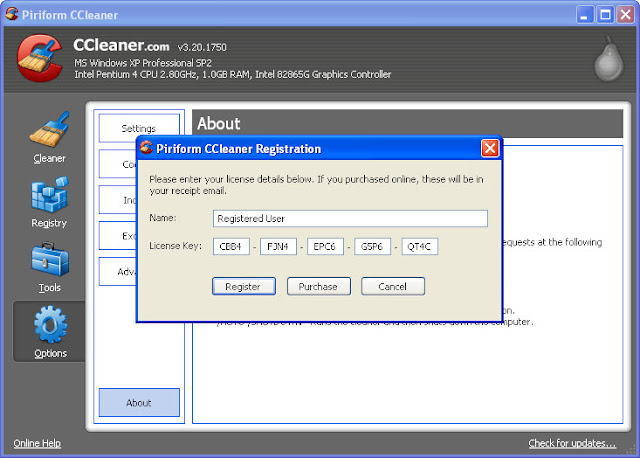This screenshot has height=458, width=640.
Task: Open the Tools toolbox section
Action: coord(50,267)
